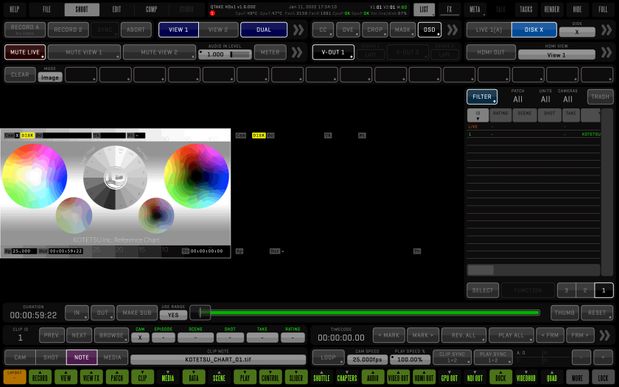The height and width of the screenshot is (387, 619).
Task: Click the PLAY ALL button
Action: click(x=511, y=335)
